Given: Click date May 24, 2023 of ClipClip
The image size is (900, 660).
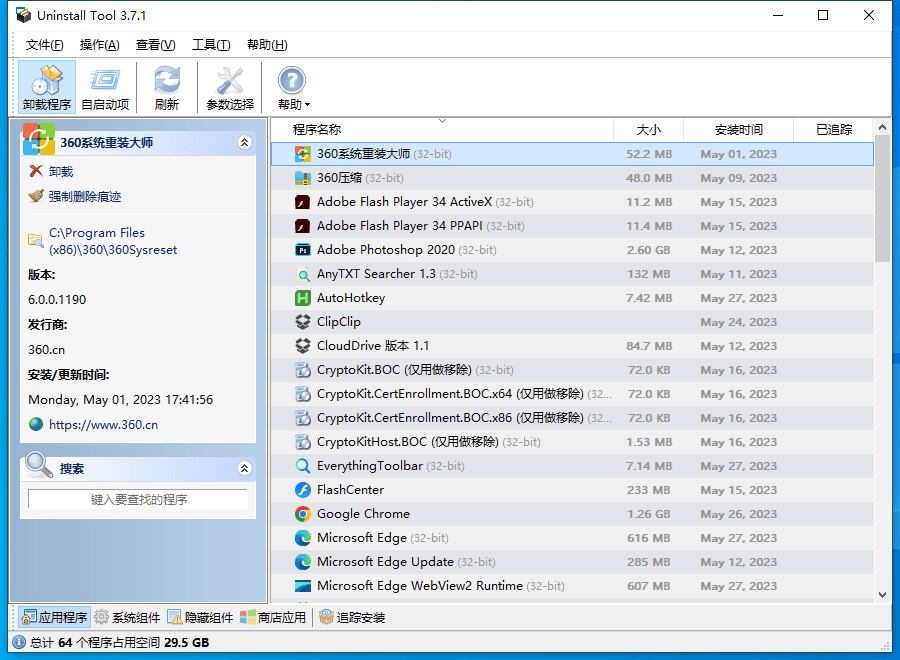Looking at the screenshot, I should 739,322.
